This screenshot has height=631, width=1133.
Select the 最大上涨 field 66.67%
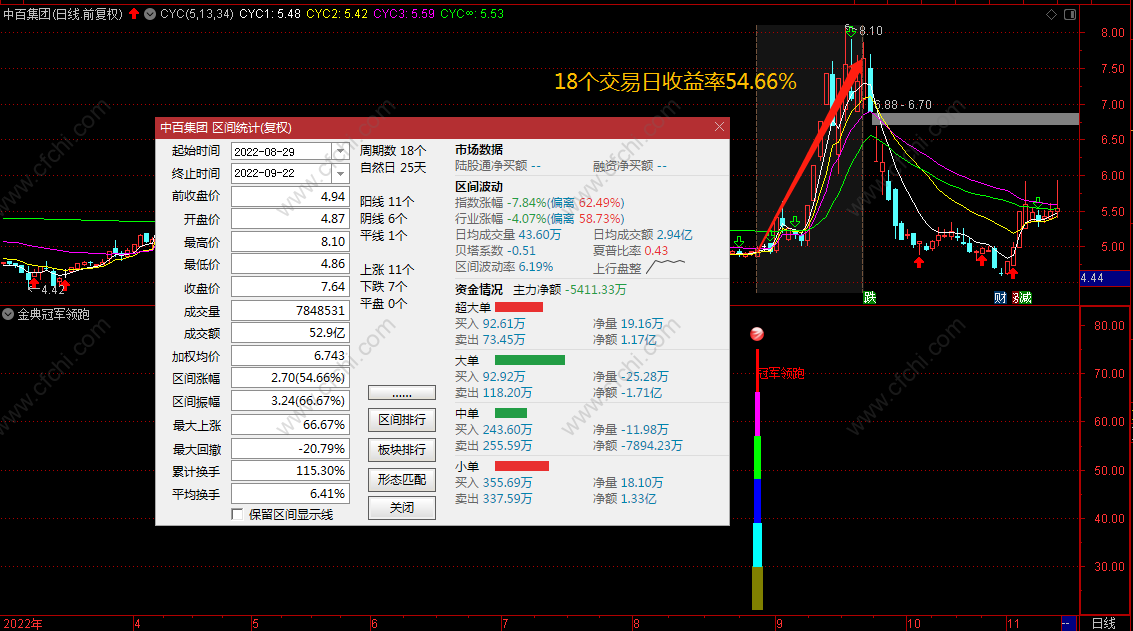coord(290,424)
